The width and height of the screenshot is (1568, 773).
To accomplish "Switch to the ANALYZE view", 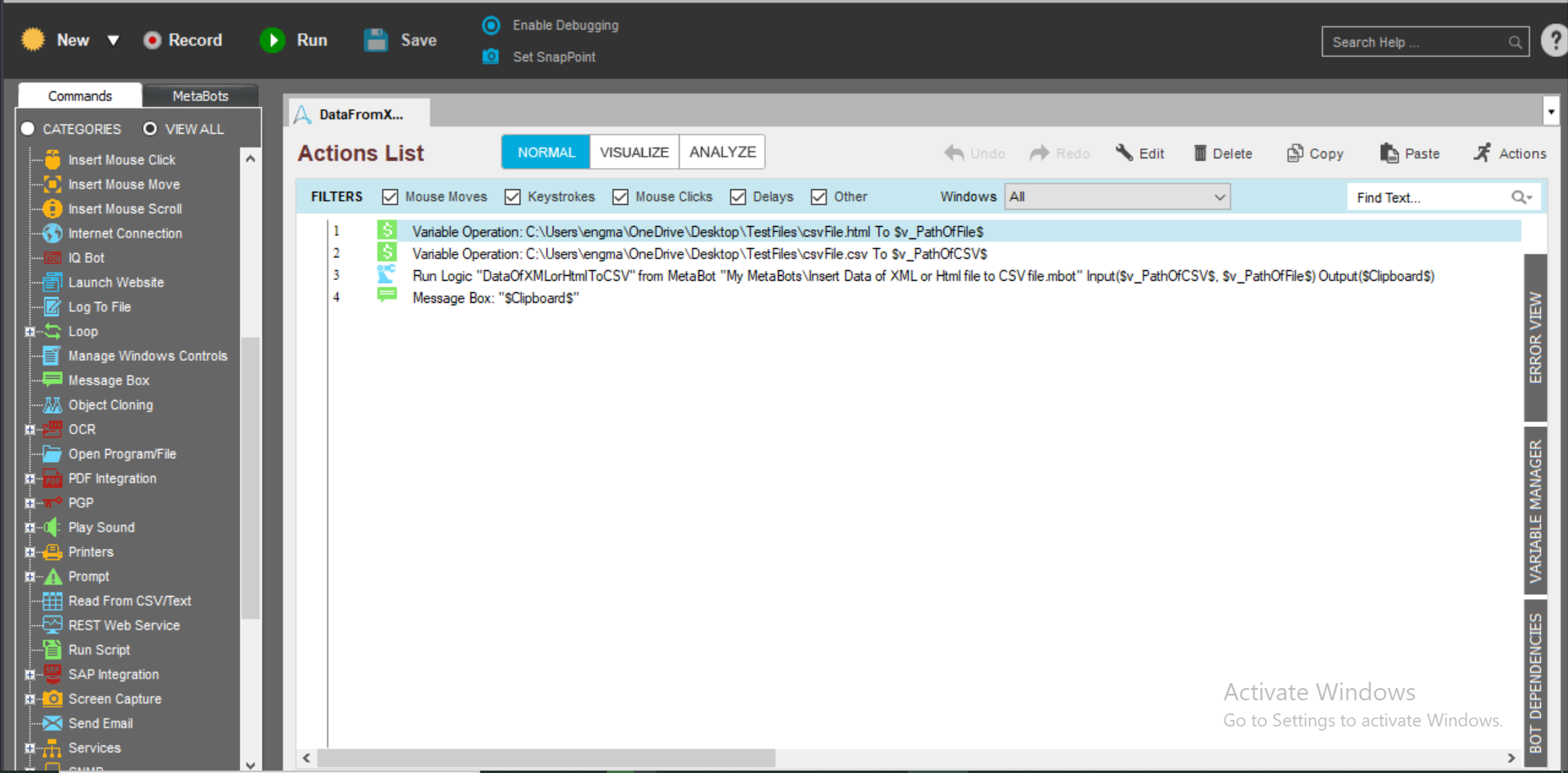I will pos(723,153).
